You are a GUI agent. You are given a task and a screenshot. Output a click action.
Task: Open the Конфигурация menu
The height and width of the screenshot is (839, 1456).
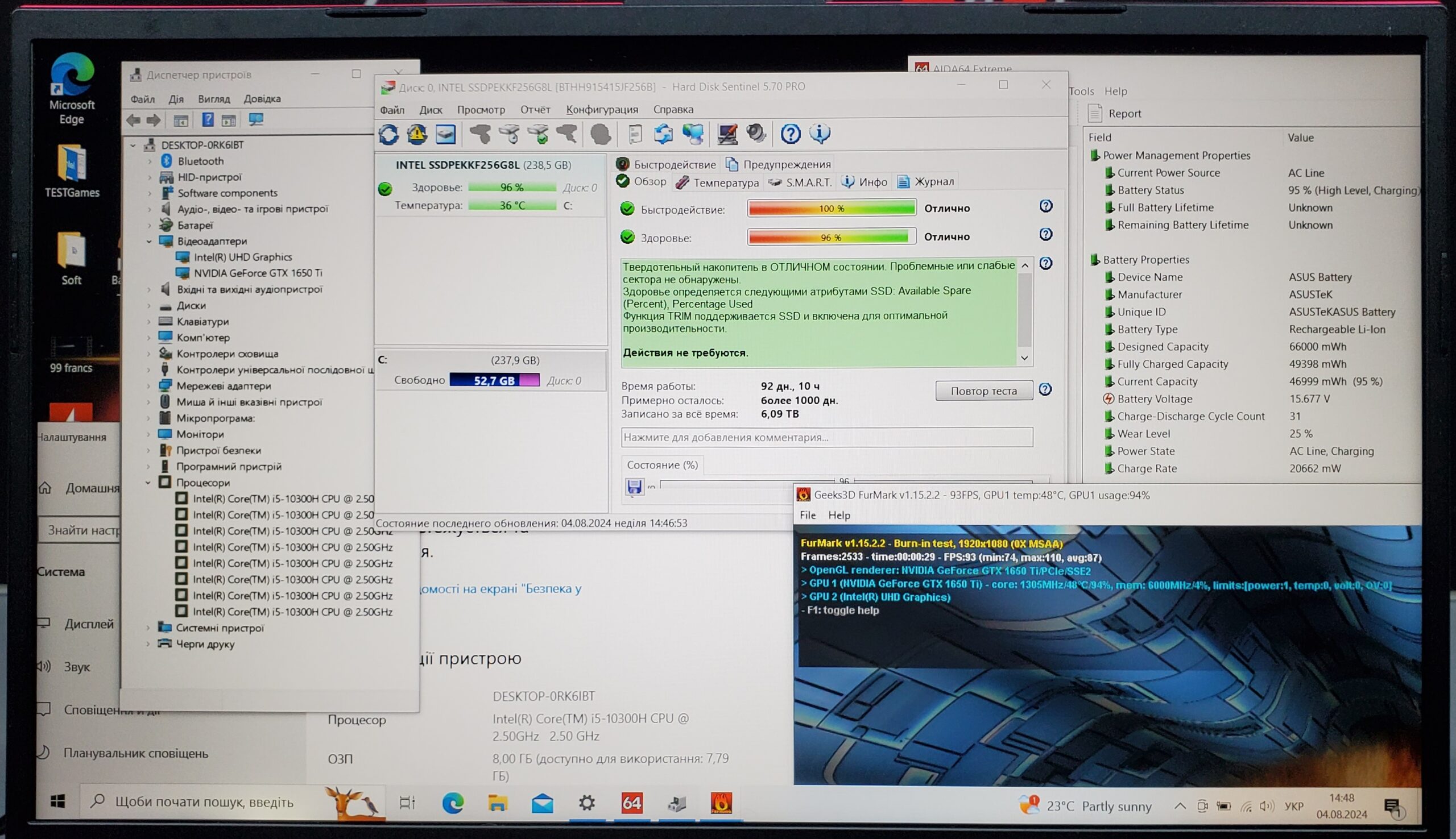coord(602,110)
